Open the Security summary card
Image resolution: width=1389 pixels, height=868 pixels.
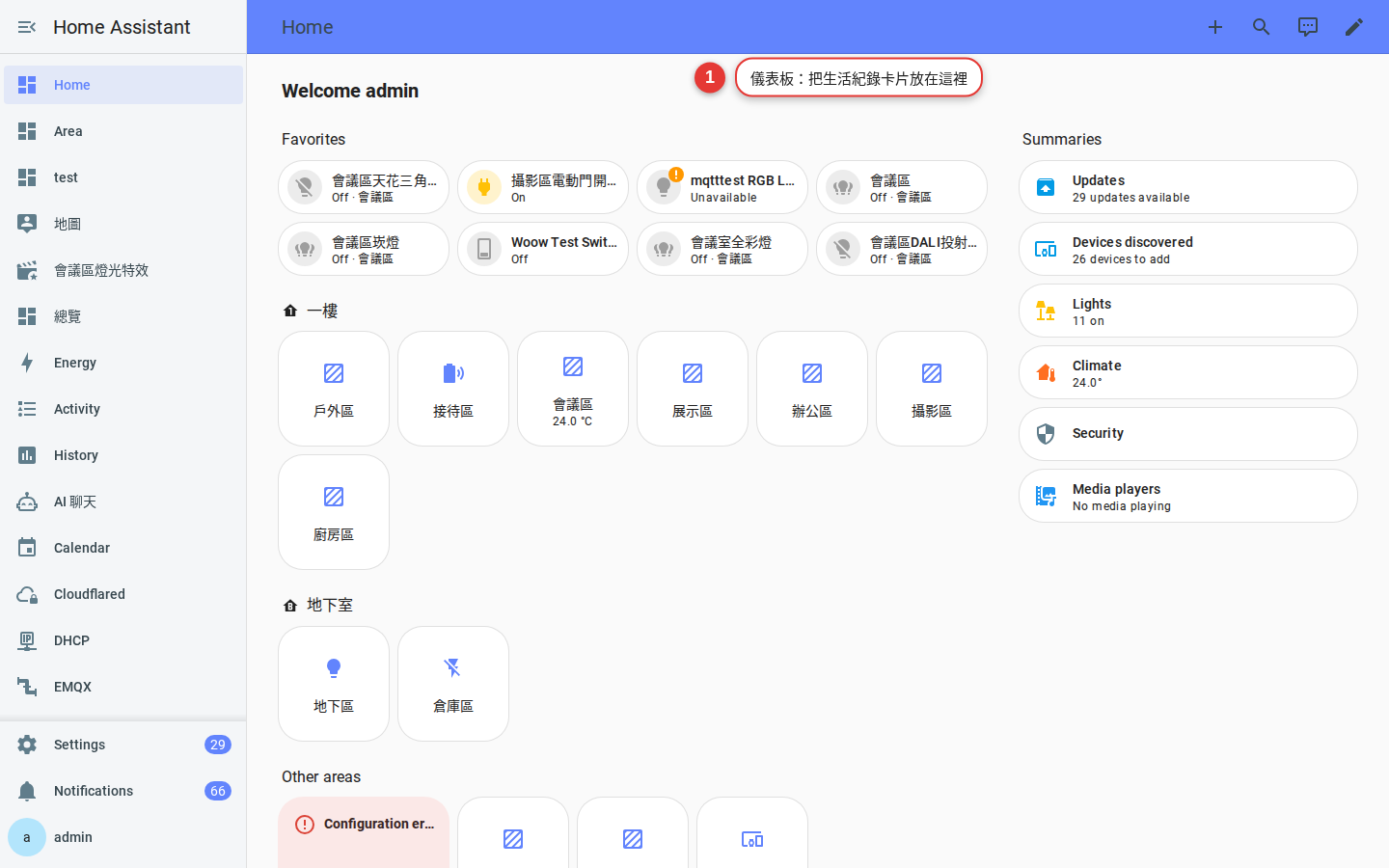click(x=1188, y=434)
